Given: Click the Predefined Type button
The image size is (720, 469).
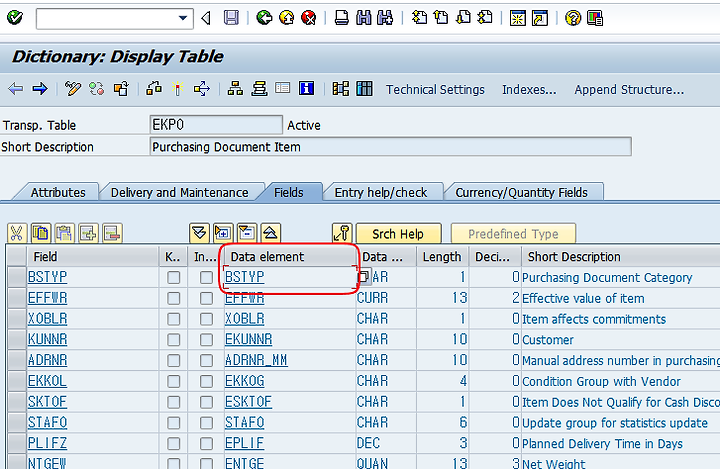Looking at the screenshot, I should point(513,234).
